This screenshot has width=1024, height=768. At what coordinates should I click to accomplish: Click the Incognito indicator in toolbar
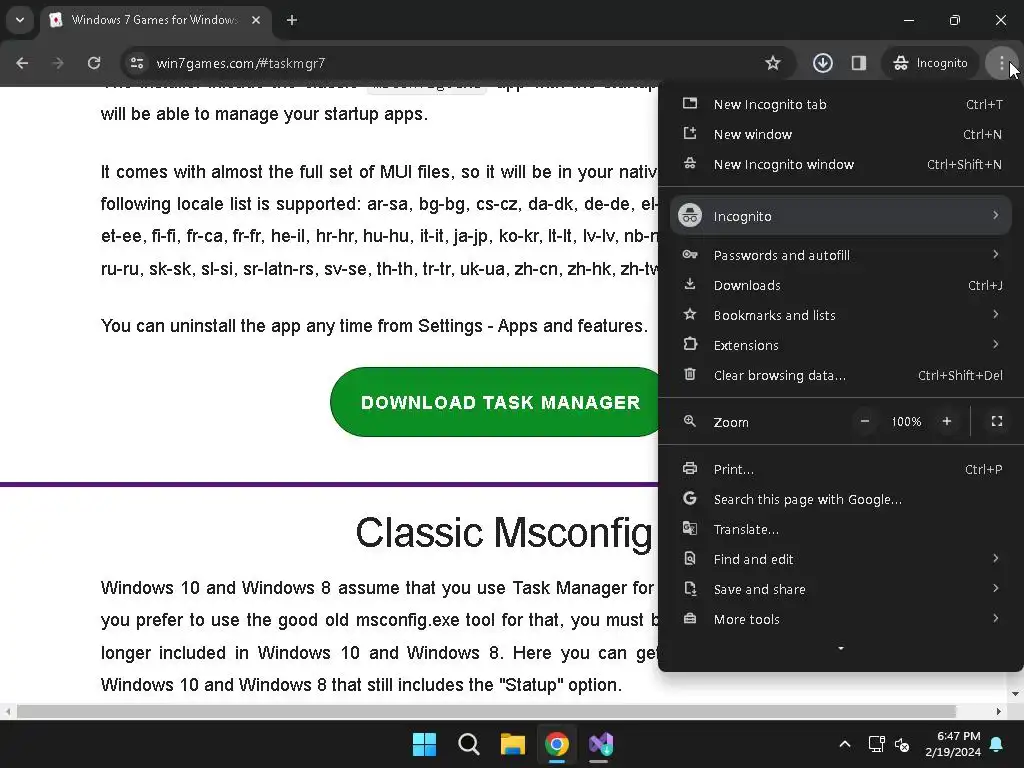click(x=931, y=63)
